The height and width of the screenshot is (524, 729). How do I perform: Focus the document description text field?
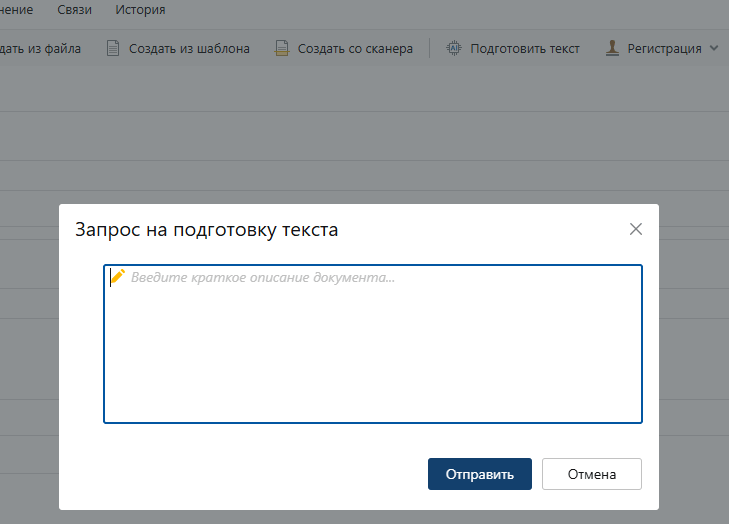[x=372, y=350]
